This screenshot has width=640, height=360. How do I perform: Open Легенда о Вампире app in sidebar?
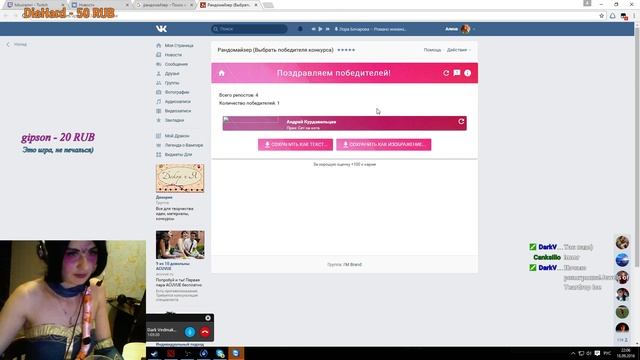coord(180,145)
